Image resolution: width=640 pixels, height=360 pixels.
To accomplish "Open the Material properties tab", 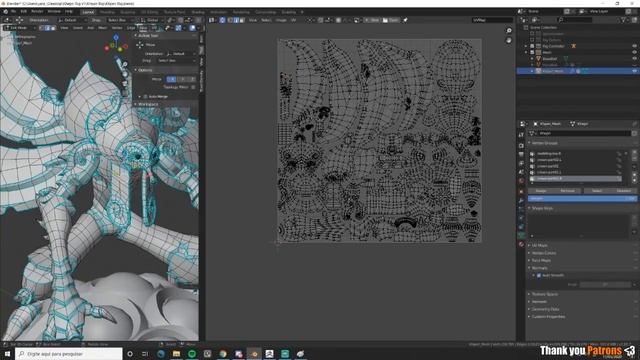I will 521,244.
